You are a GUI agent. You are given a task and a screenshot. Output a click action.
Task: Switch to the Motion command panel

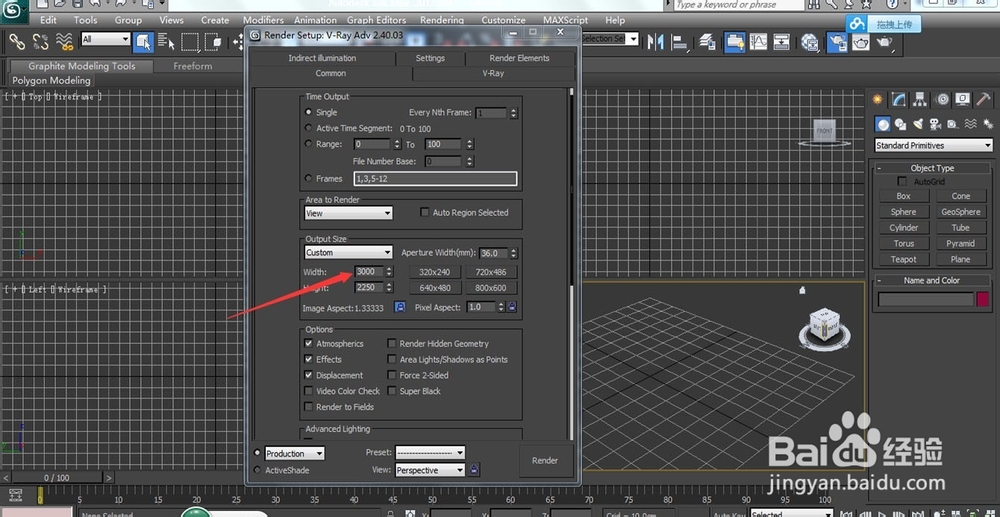941,99
